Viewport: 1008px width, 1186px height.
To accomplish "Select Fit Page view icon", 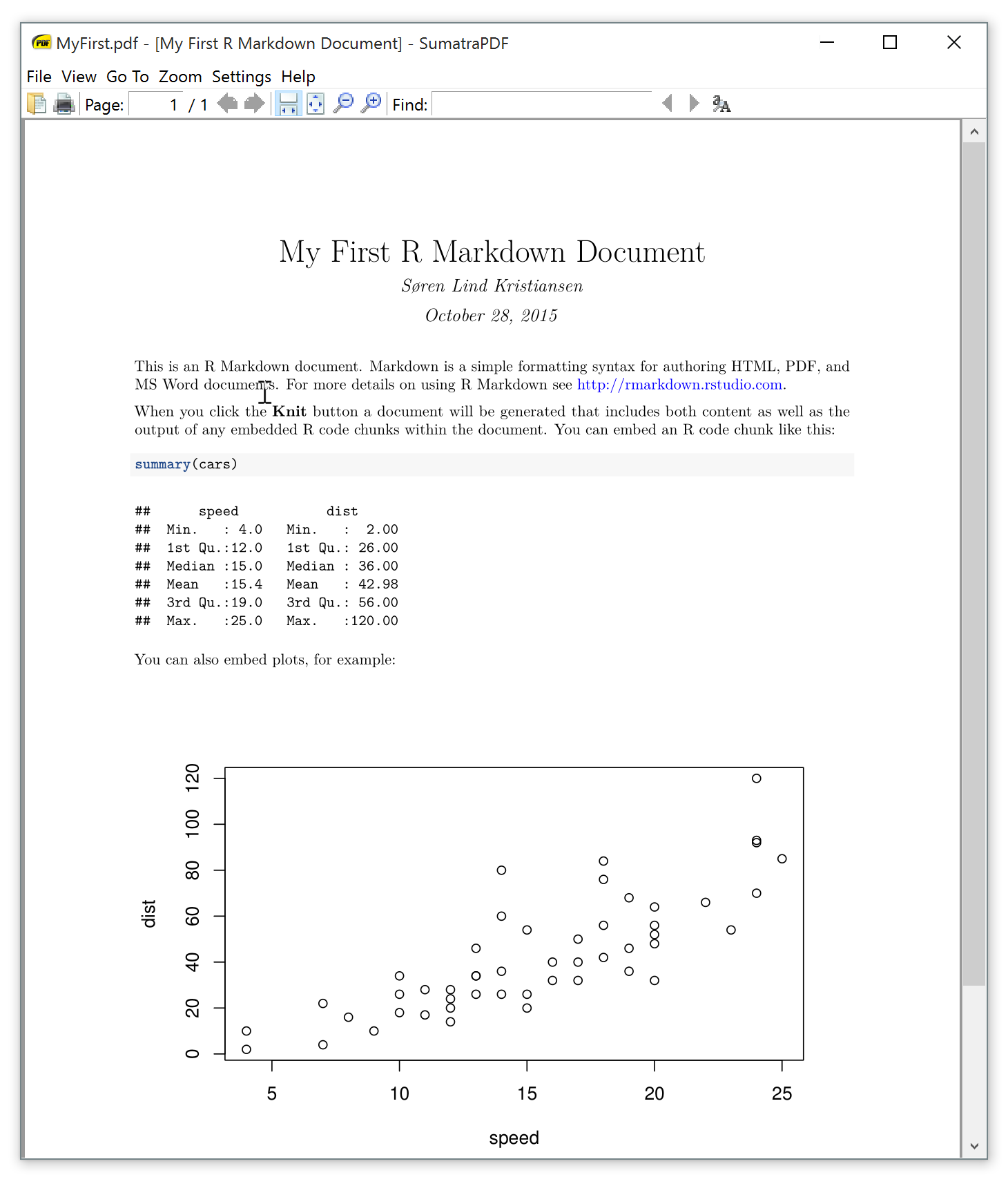I will click(x=316, y=104).
